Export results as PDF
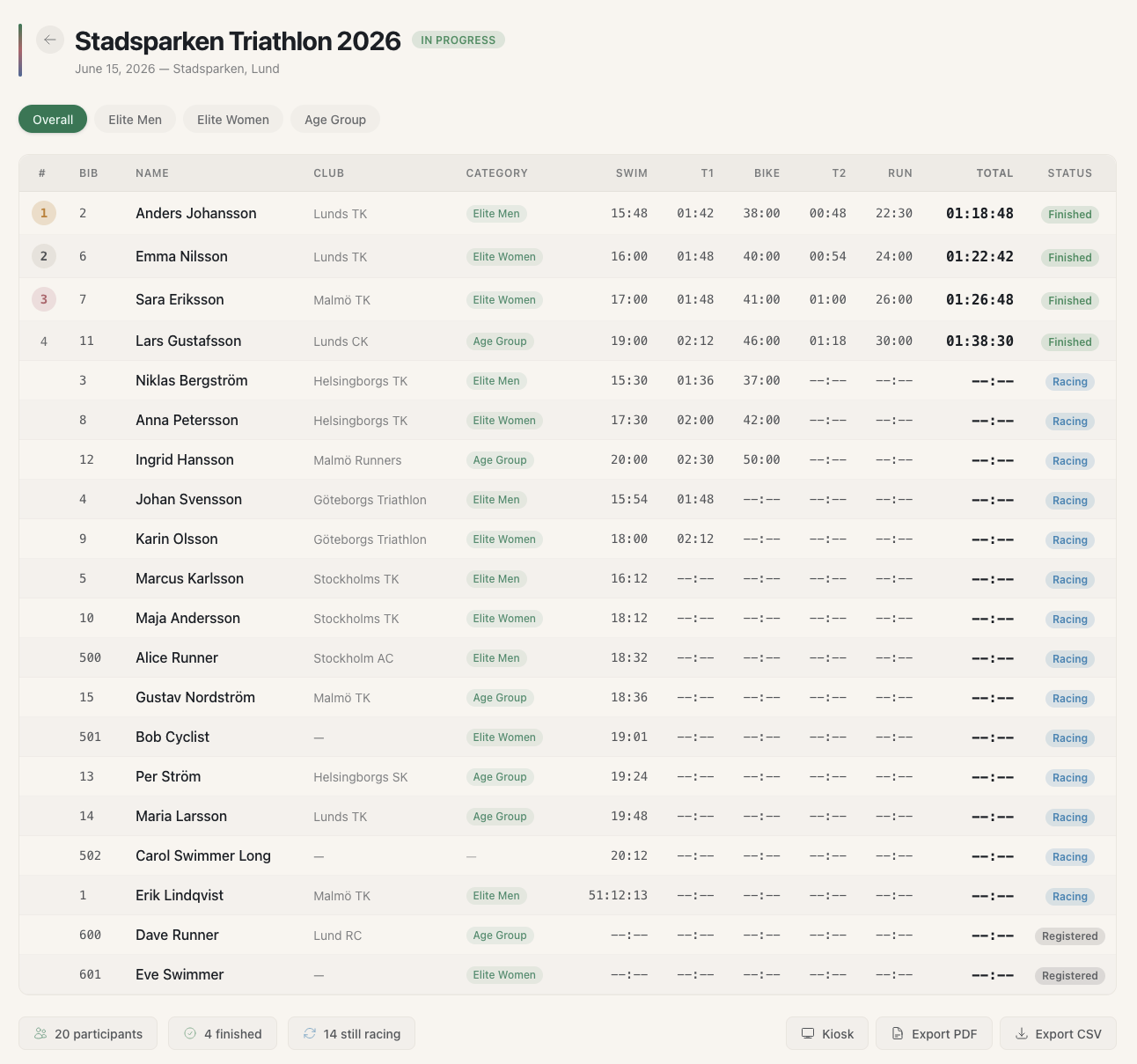 (x=934, y=1034)
